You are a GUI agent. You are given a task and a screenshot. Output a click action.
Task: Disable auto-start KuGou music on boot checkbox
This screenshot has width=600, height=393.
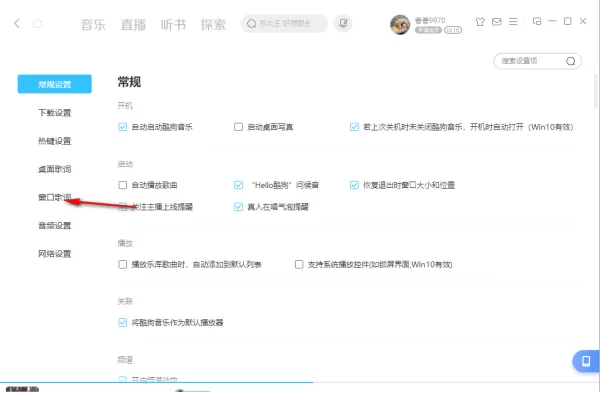[x=122, y=127]
